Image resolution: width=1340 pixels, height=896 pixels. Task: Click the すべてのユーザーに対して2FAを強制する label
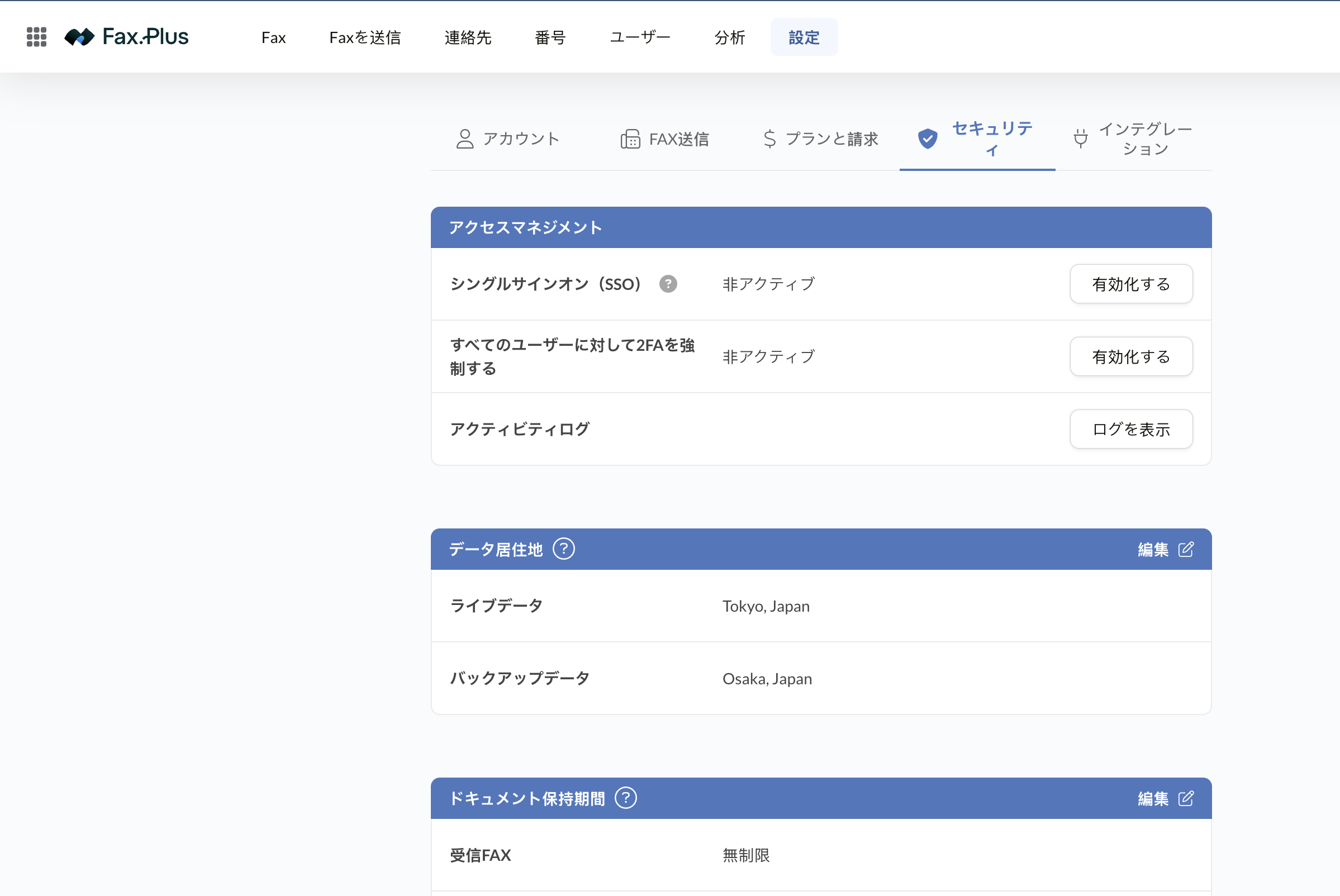[572, 356]
